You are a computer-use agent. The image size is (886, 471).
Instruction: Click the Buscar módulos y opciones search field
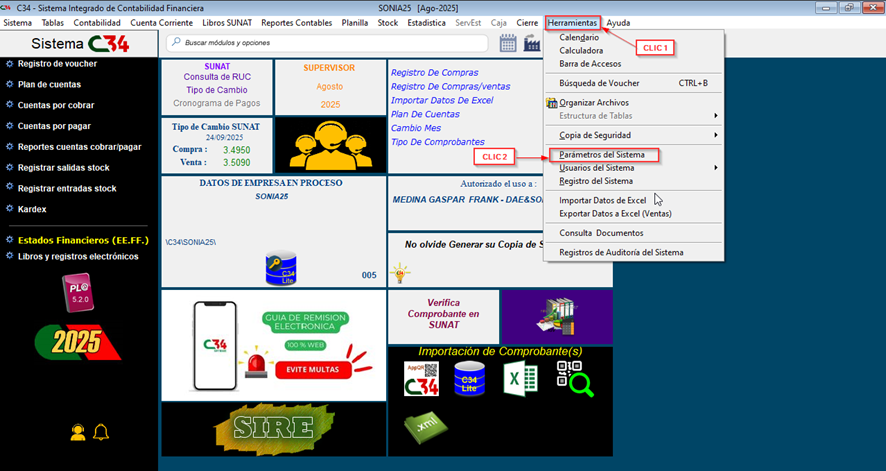[x=330, y=43]
